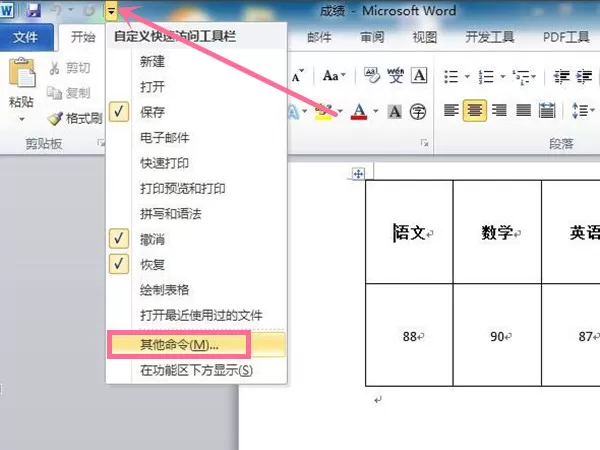Click the increase indent icon
Screen dimensions: 600x450
(x=584, y=77)
